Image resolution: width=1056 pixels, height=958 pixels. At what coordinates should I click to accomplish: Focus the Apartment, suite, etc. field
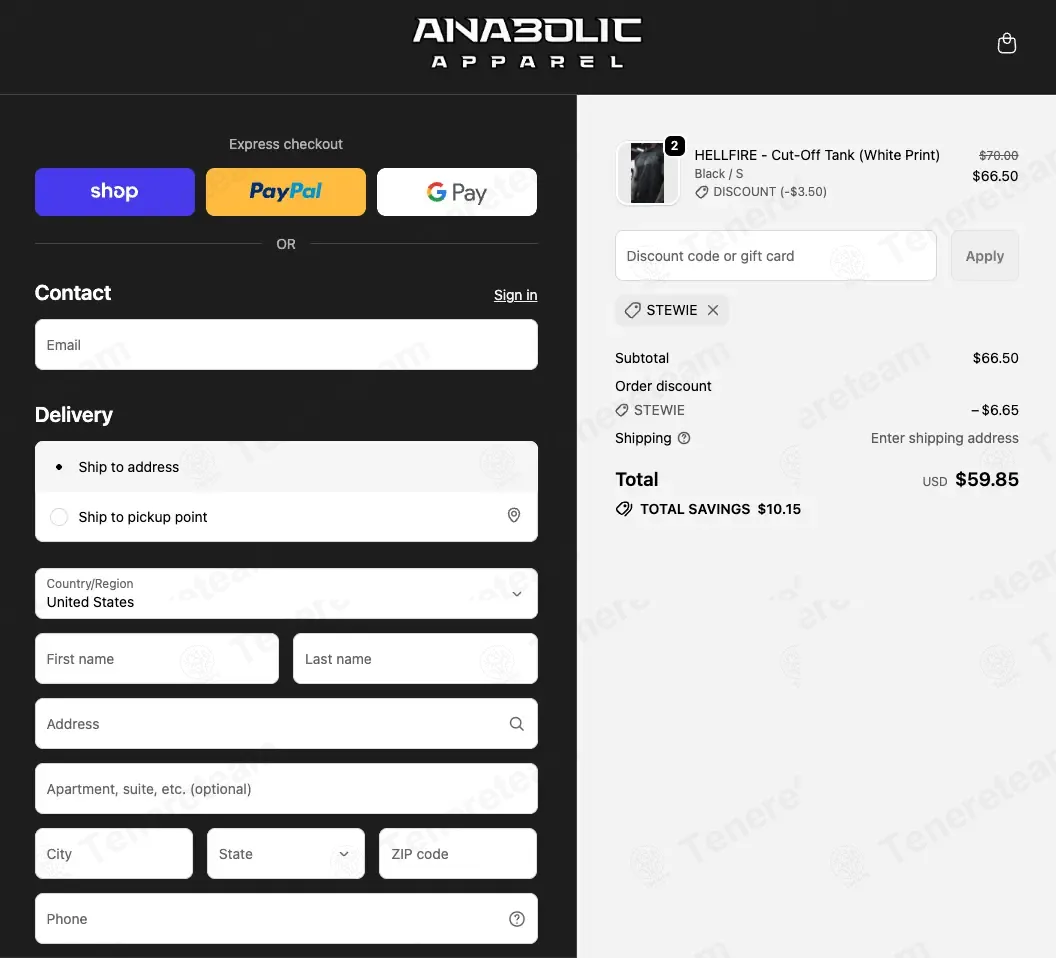coord(286,789)
